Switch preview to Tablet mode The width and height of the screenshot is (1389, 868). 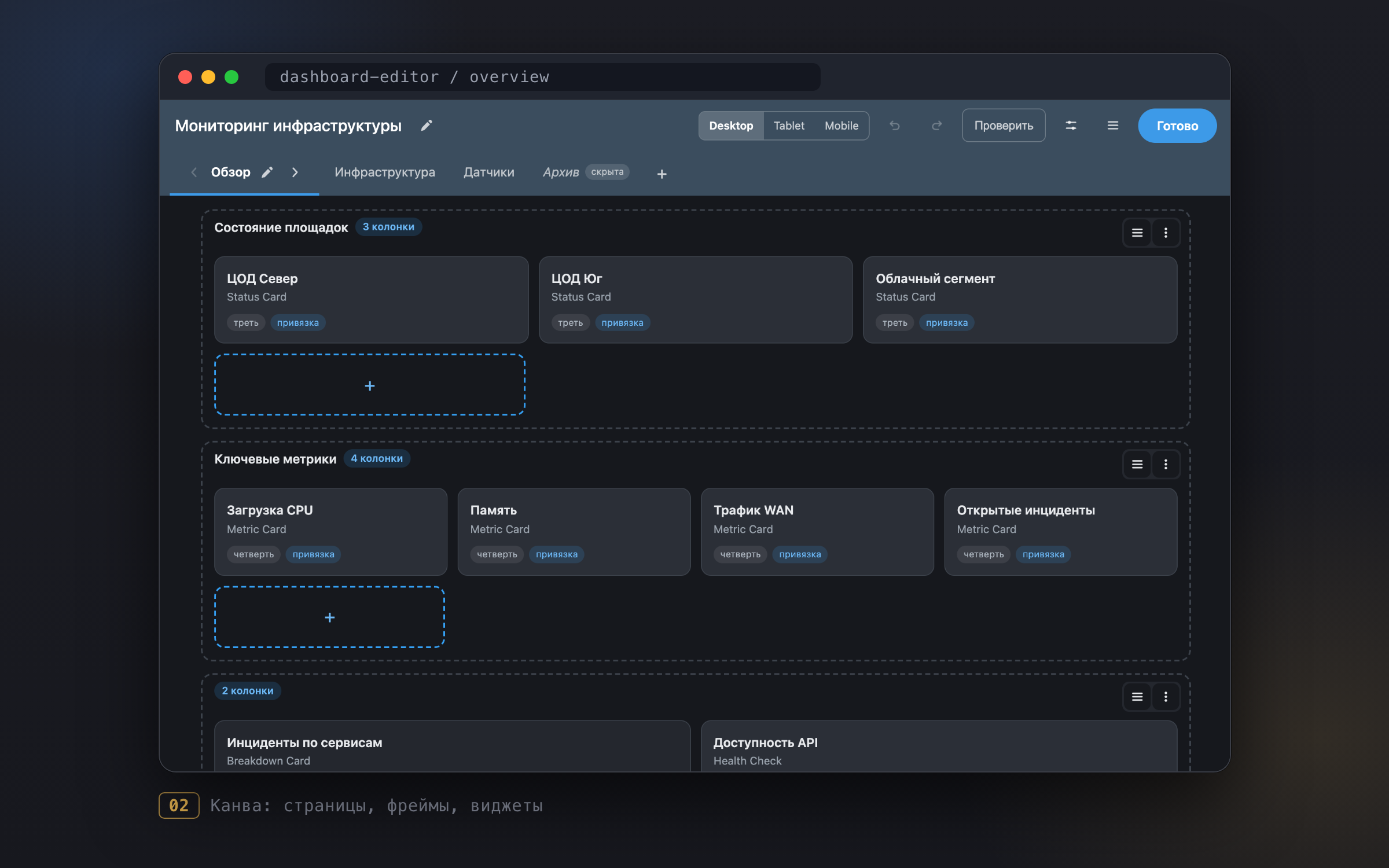tap(789, 126)
